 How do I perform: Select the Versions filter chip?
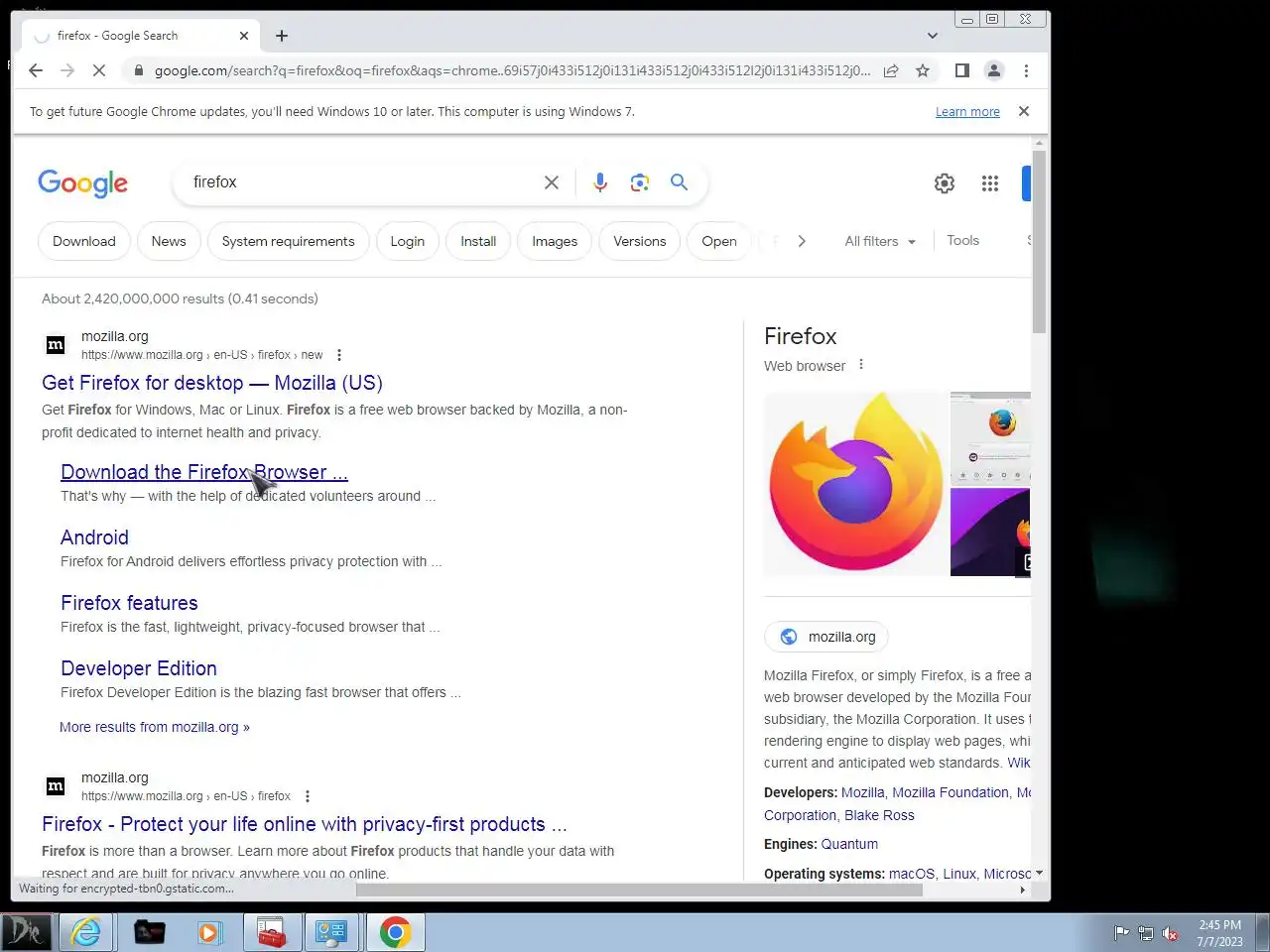(x=640, y=241)
